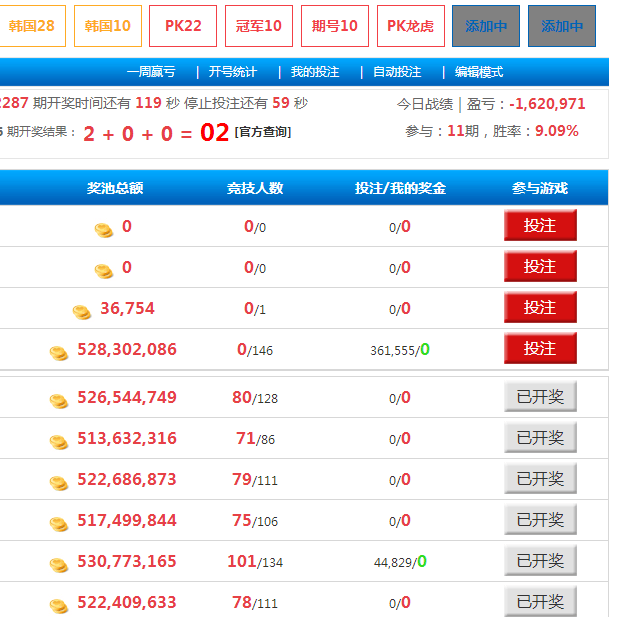This screenshot has width=641, height=617.
Task: Click the pool amount 526,544,749
Action: (x=127, y=397)
